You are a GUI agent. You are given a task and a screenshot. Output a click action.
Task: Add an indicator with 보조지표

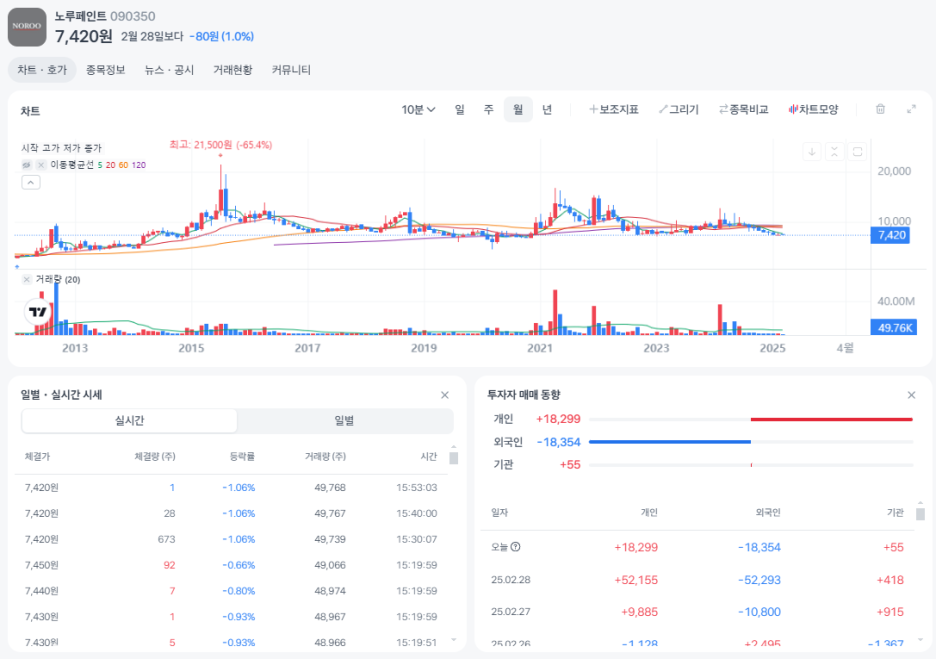tap(614, 110)
